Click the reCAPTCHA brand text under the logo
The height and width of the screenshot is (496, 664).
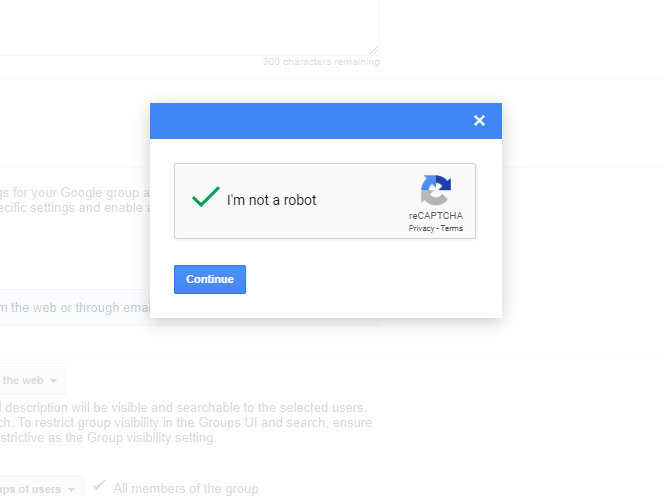(436, 216)
